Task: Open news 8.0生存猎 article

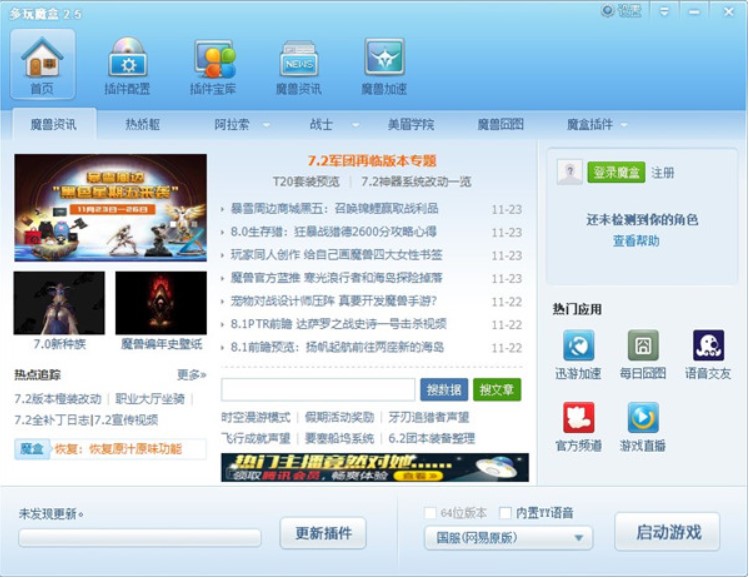Action: [x=333, y=232]
